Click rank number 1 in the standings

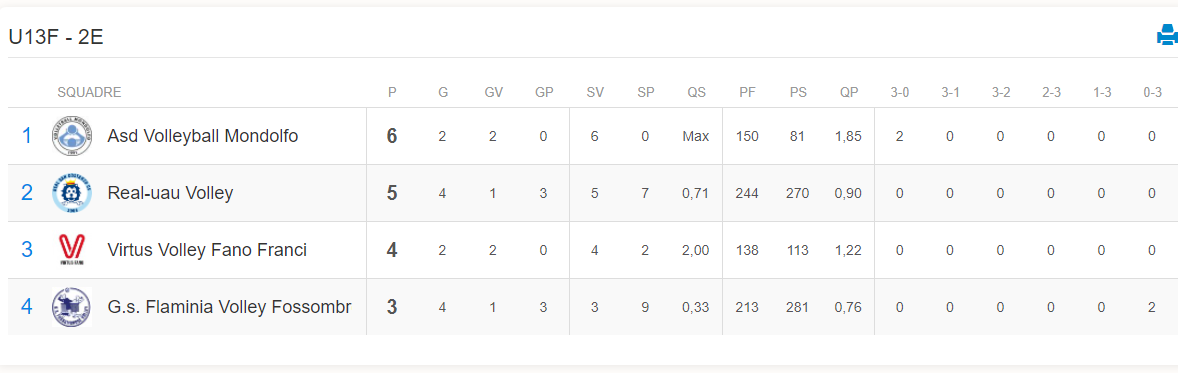[x=27, y=136]
